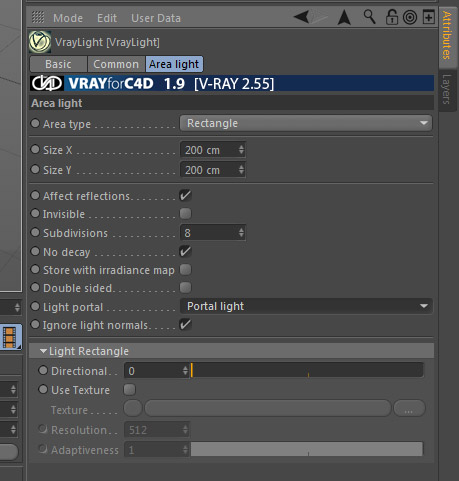
Task: Click the VrayLight [VrayLight] object name
Action: click(107, 42)
